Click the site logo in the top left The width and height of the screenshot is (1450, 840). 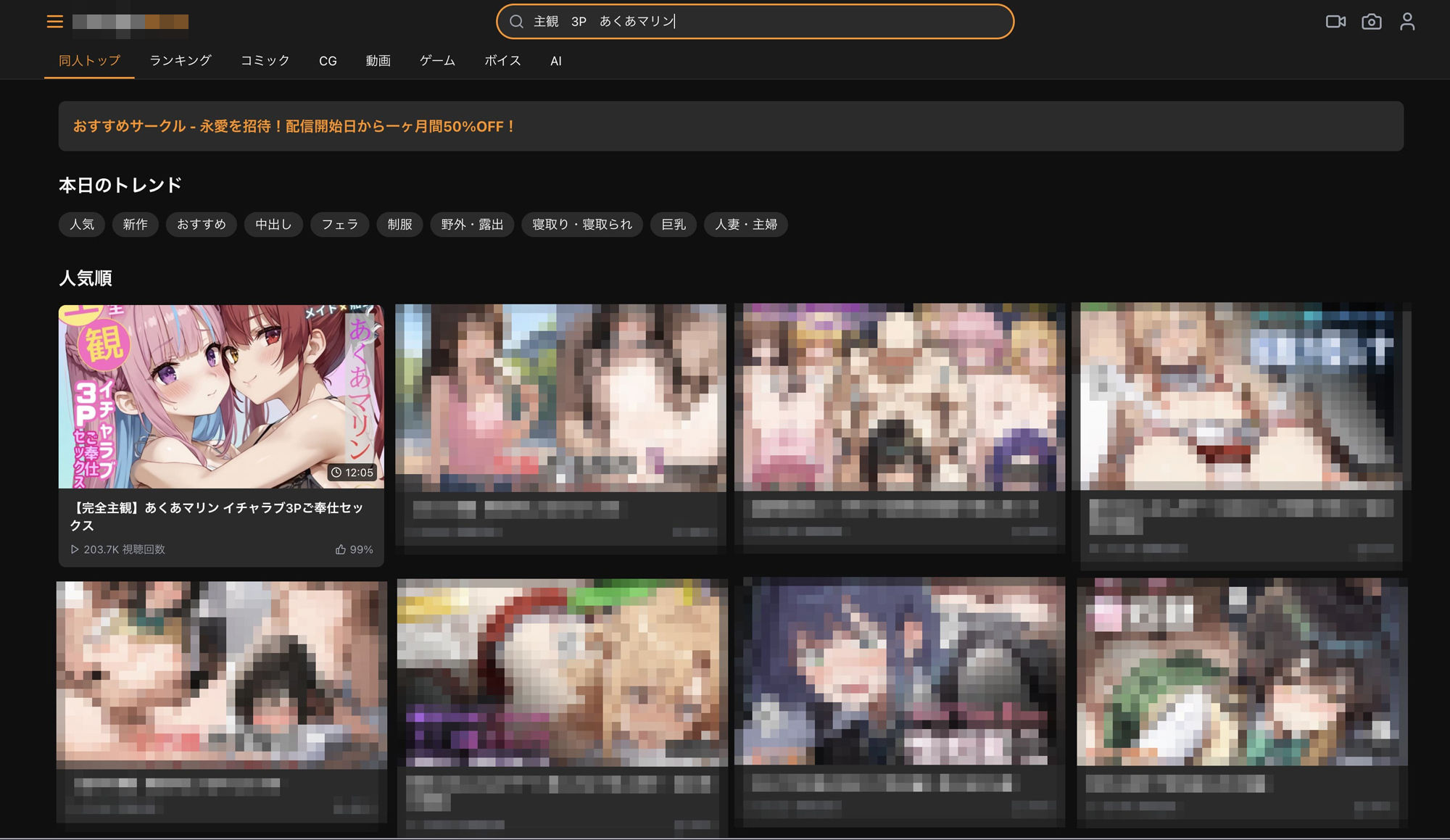129,22
